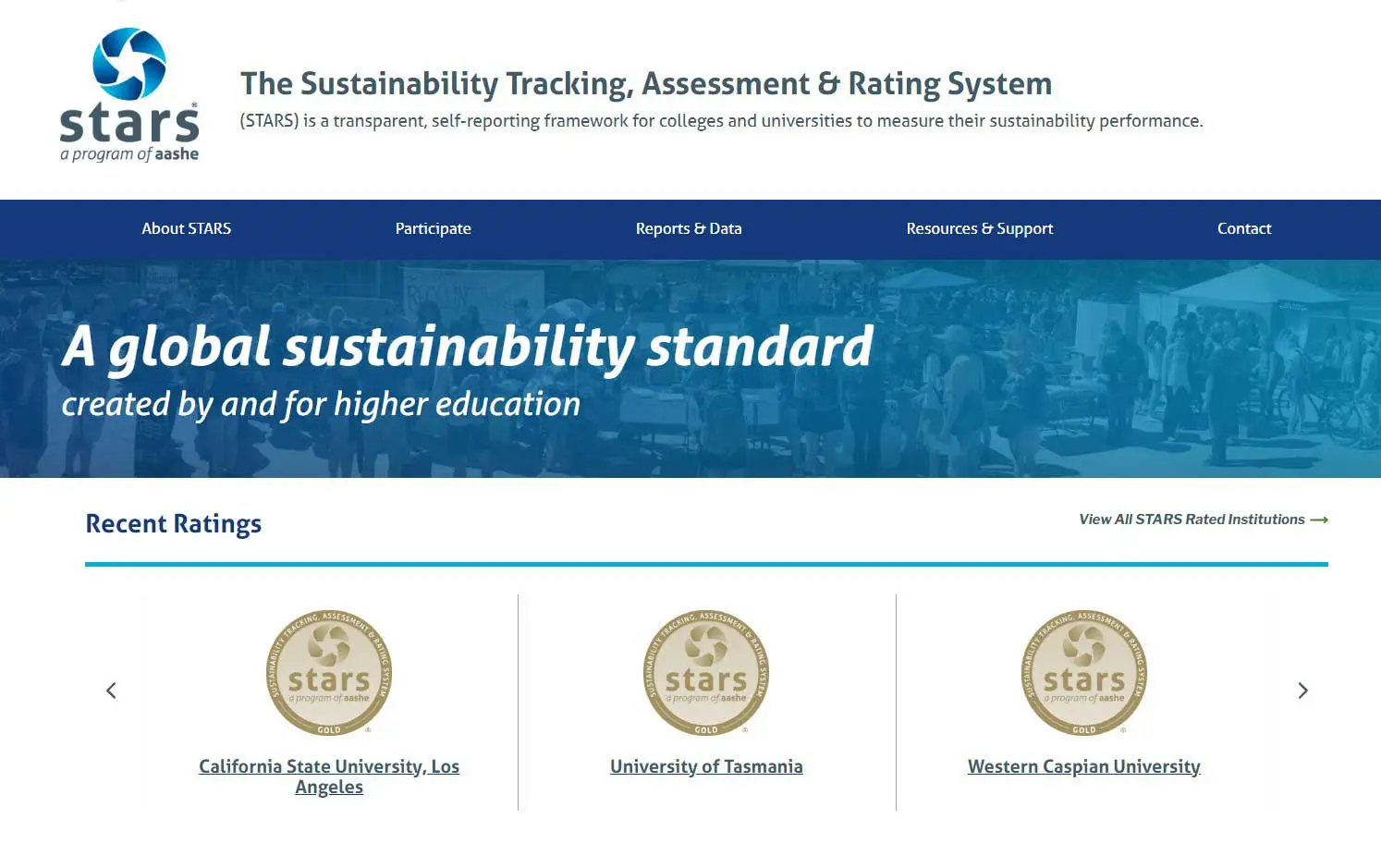
Task: Click the gold seal above University of Tasmania
Action: (x=706, y=673)
